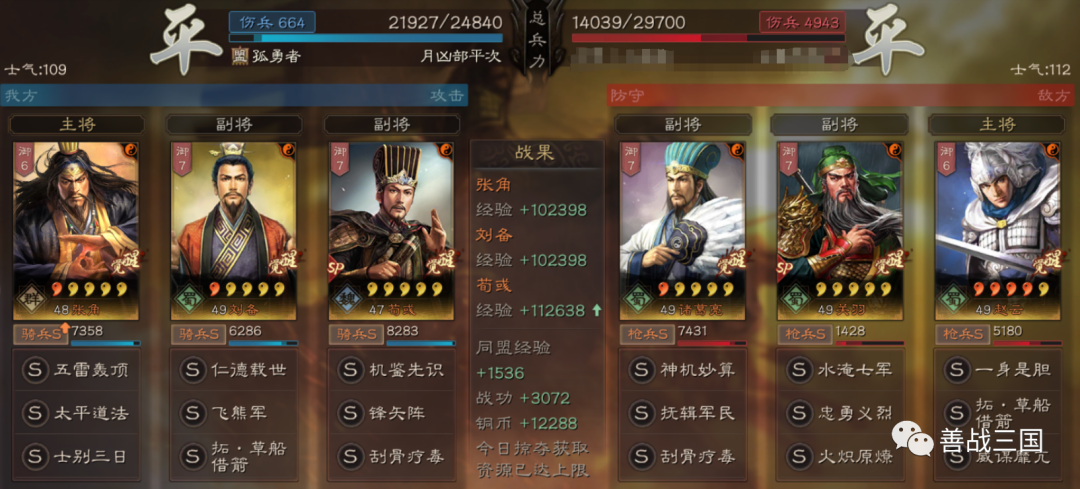Select Xun Yu (荀彧) portrait card
The image size is (1080, 489).
(x=392, y=231)
